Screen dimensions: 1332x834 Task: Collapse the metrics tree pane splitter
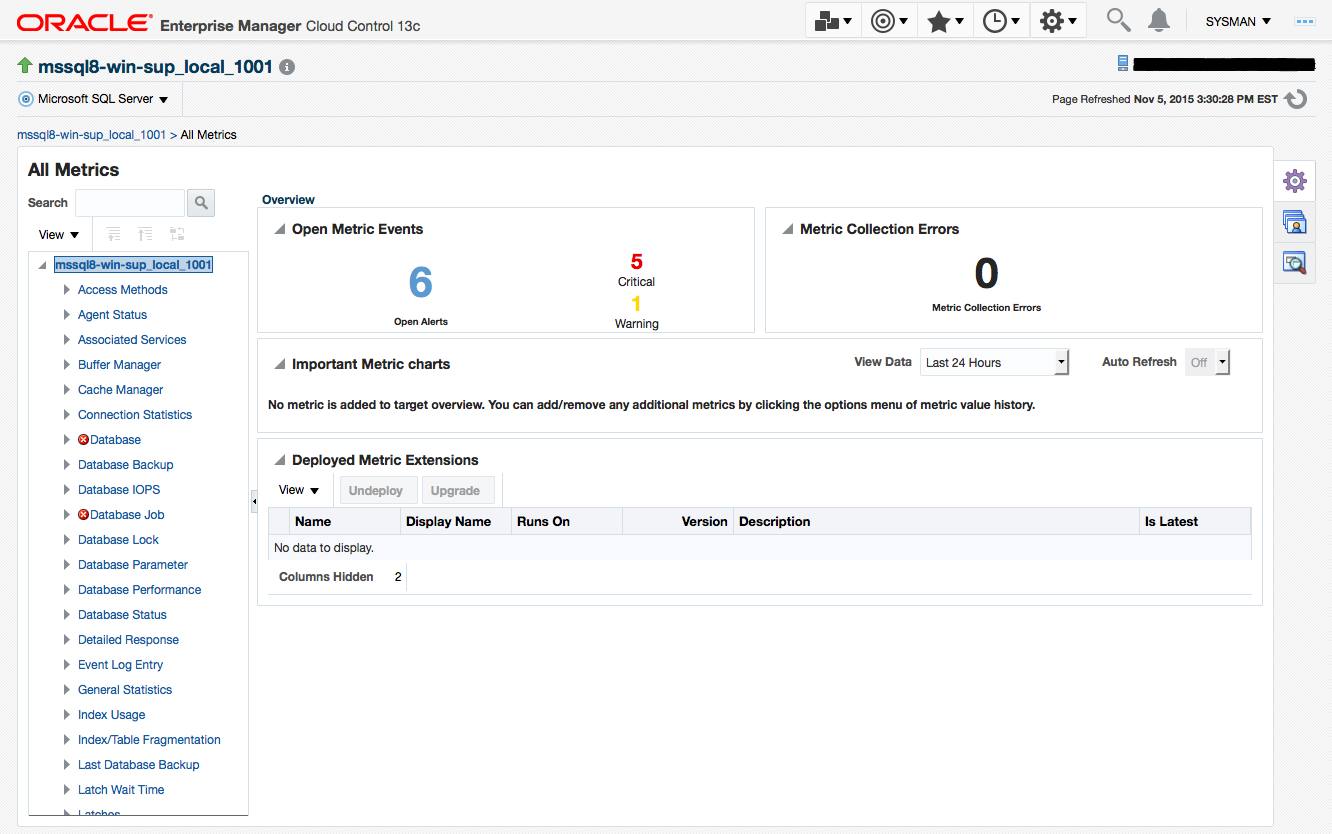(x=254, y=501)
